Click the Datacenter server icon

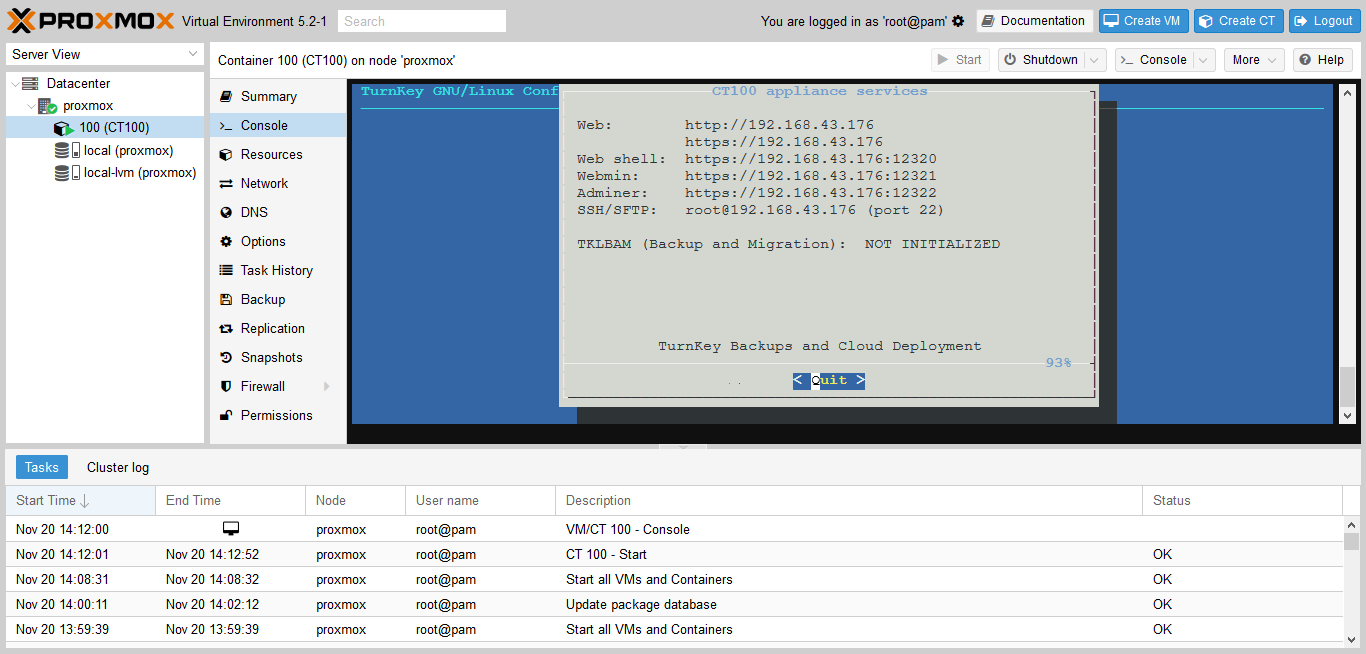pos(30,84)
